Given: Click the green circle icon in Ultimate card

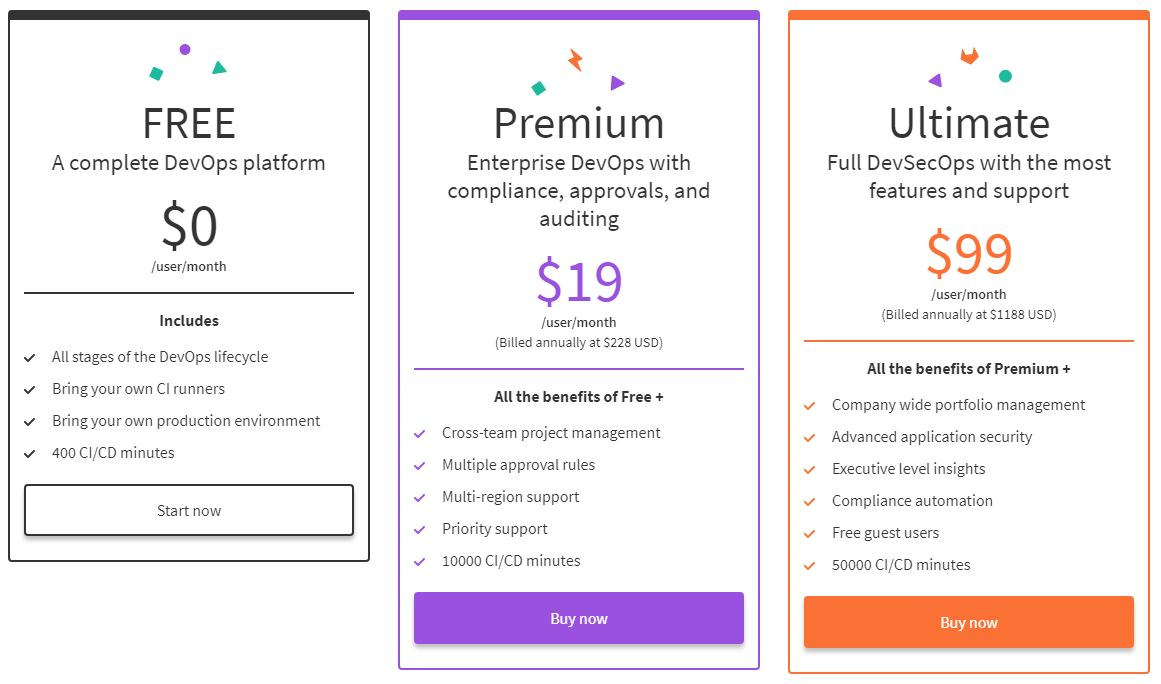Looking at the screenshot, I should point(1006,76).
